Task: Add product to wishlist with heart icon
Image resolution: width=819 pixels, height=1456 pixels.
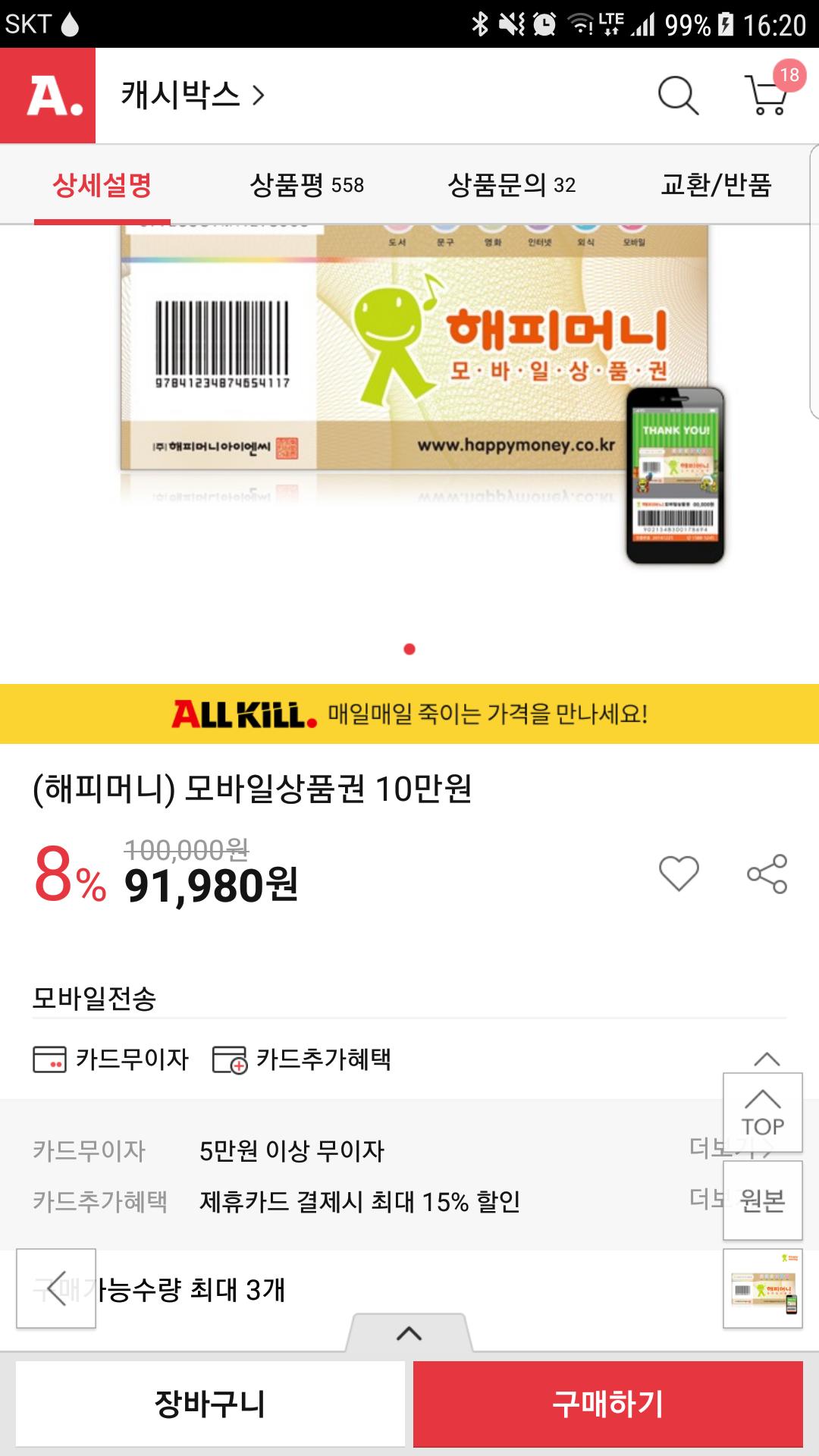Action: [x=679, y=874]
